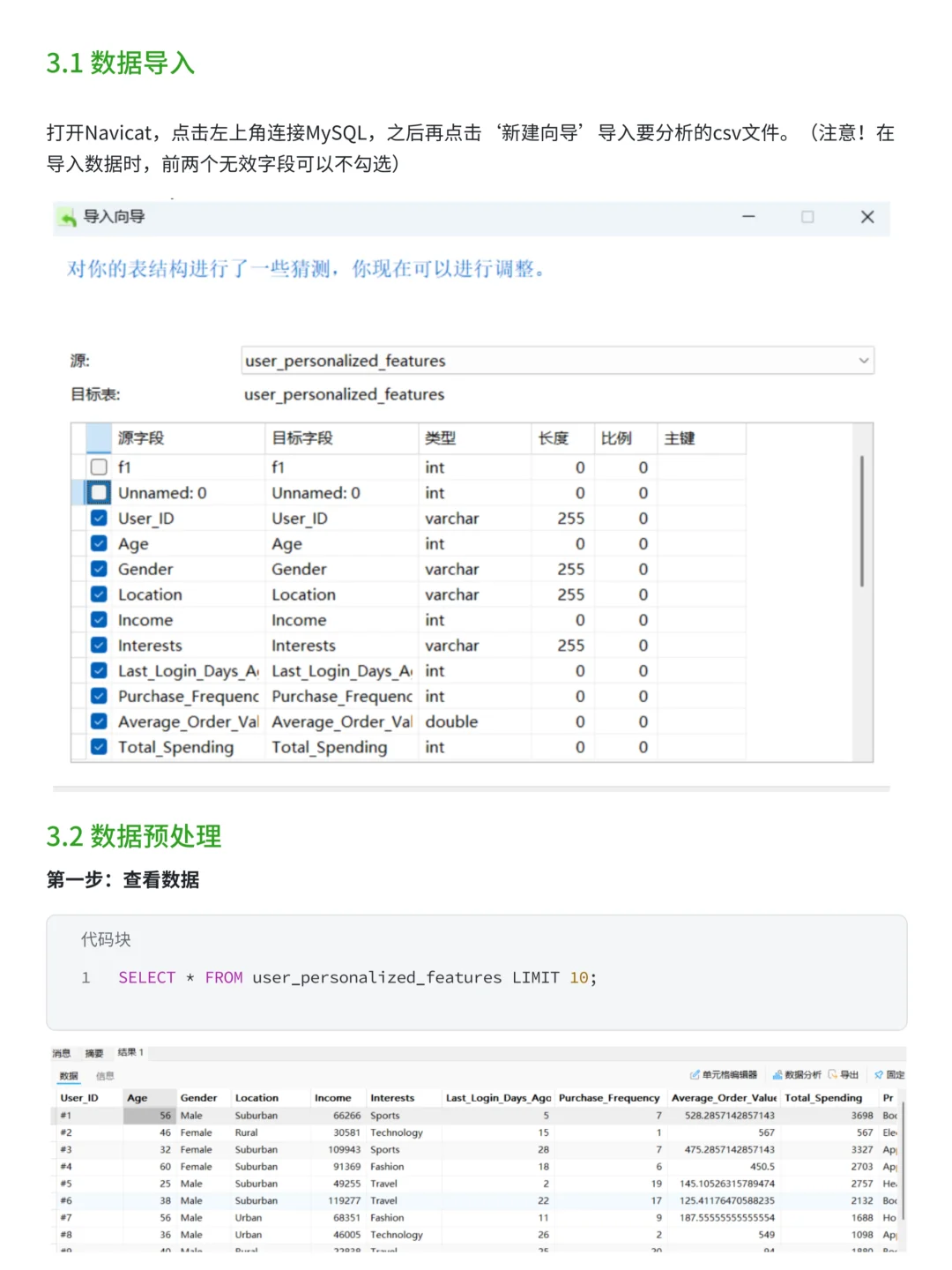This screenshot has width=952, height=1270.
Task: Select the 数据 data sub-tab
Action: click(x=69, y=1075)
